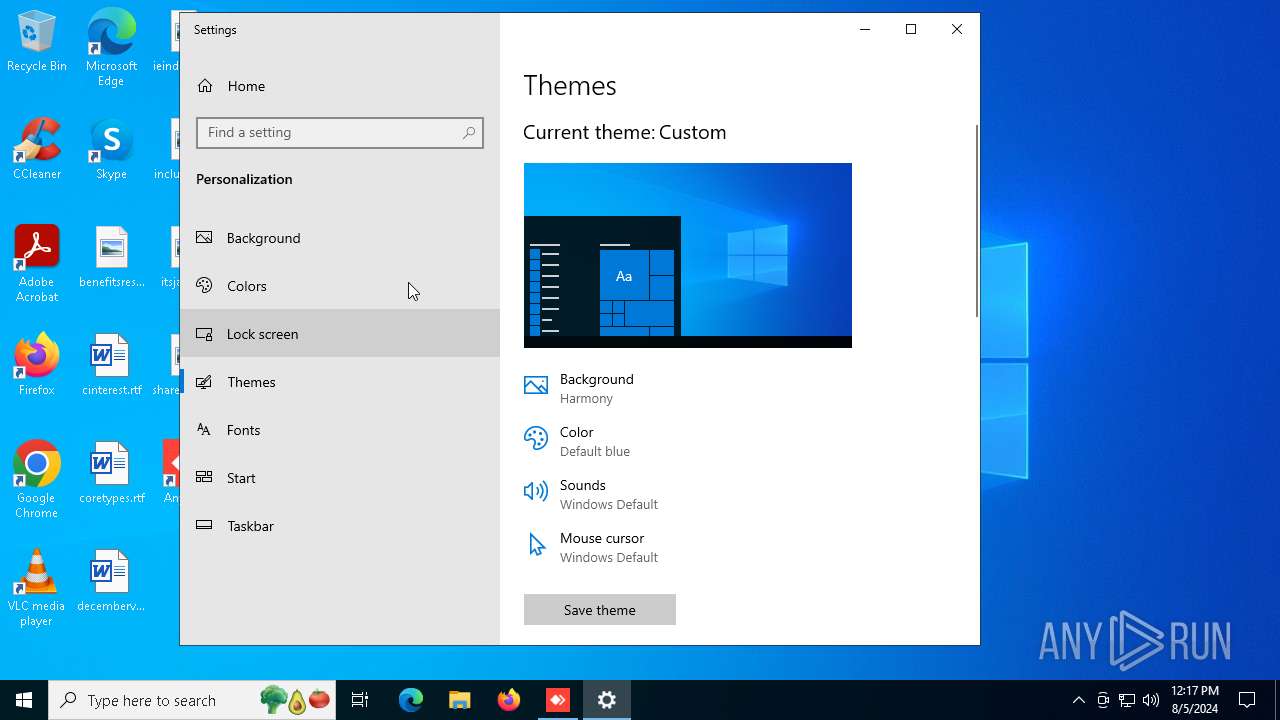
Task: Select the Microsoft Edge desktop shortcut
Action: point(111,48)
